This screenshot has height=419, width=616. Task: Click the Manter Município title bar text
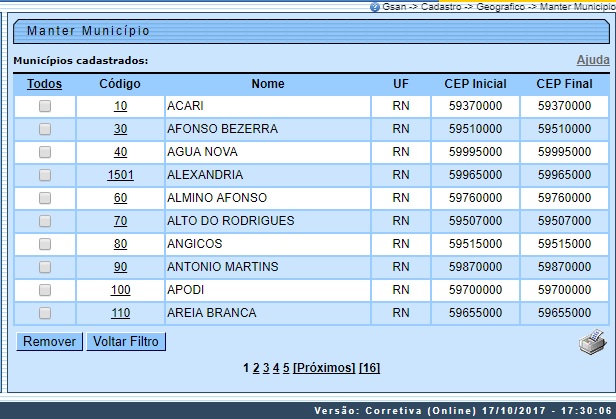coord(88,31)
